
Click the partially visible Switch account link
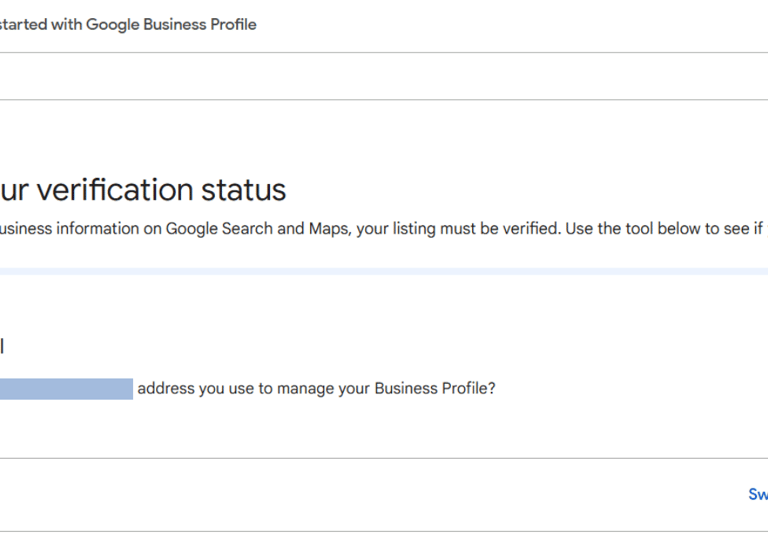757,494
